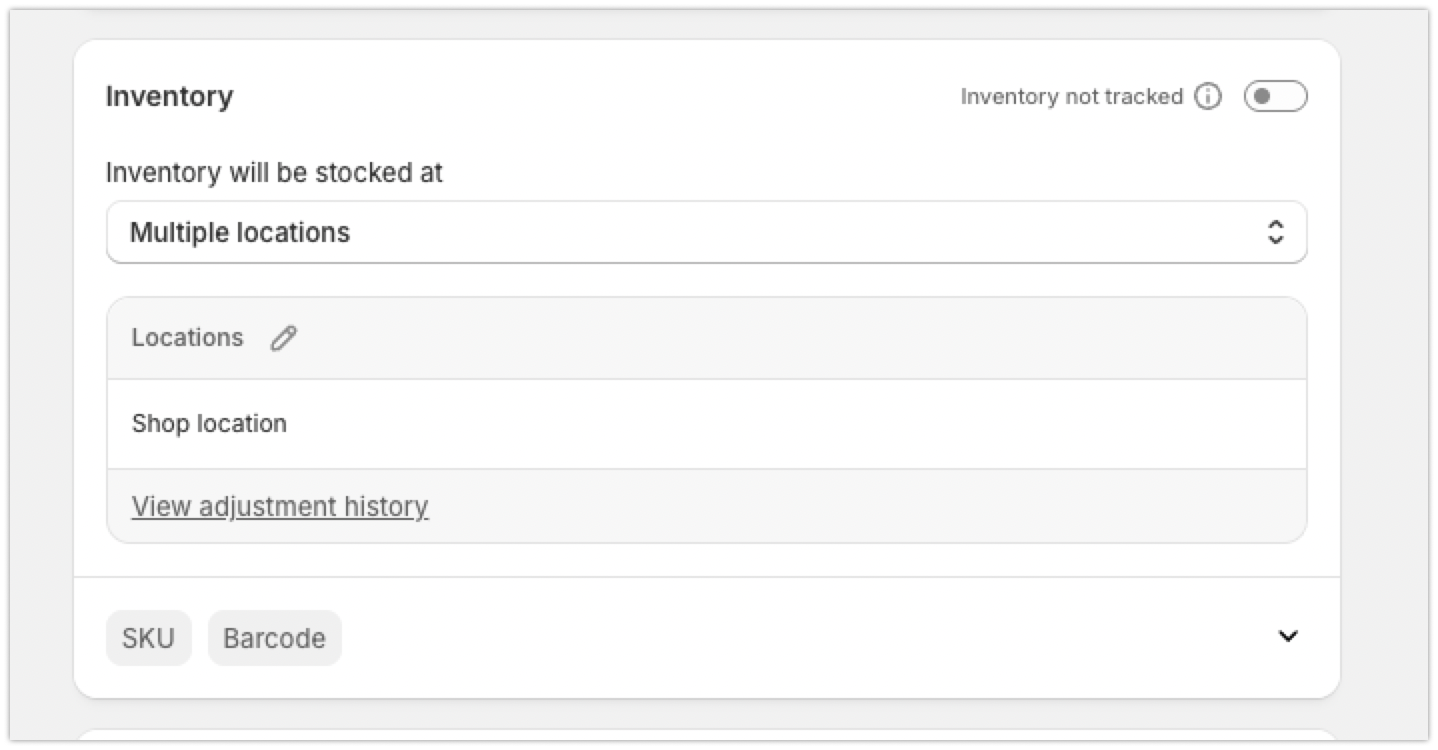Enable inventory tracking with the toggle switch
Image resolution: width=1438 pixels, height=750 pixels.
[x=1275, y=97]
